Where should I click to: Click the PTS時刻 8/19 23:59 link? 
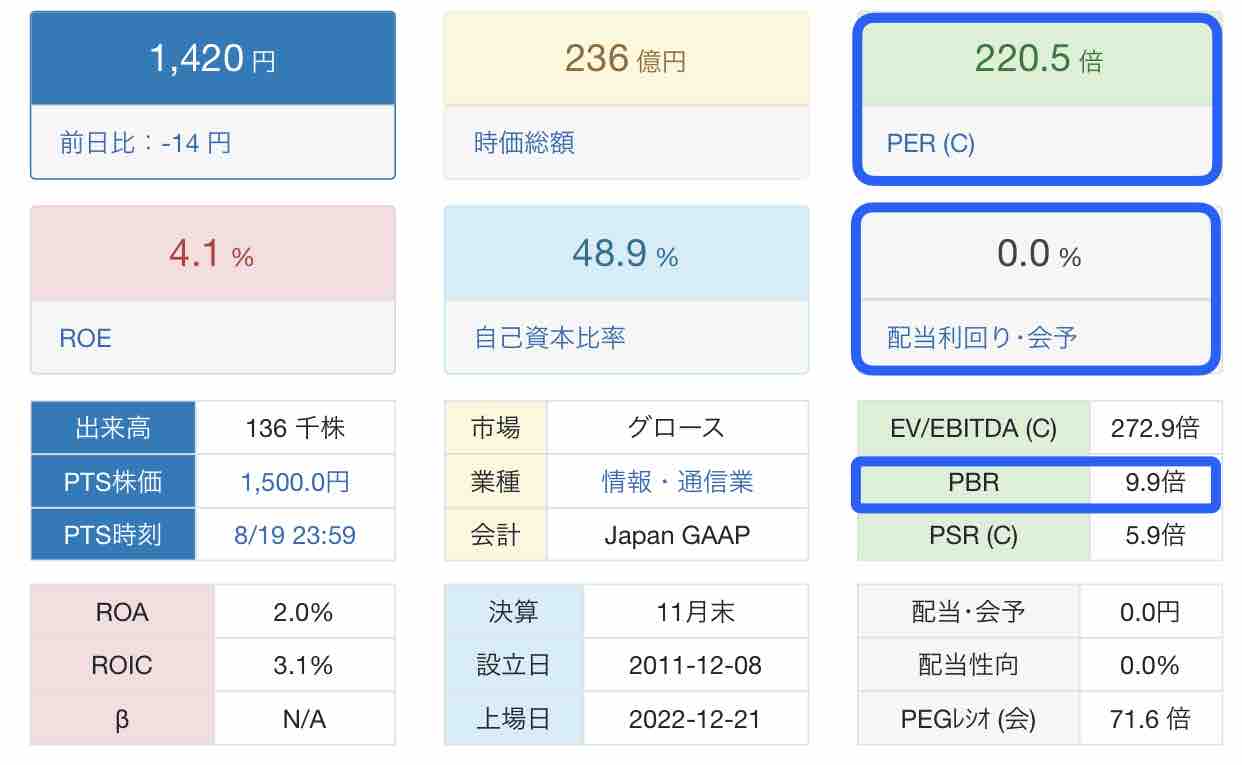click(x=295, y=535)
